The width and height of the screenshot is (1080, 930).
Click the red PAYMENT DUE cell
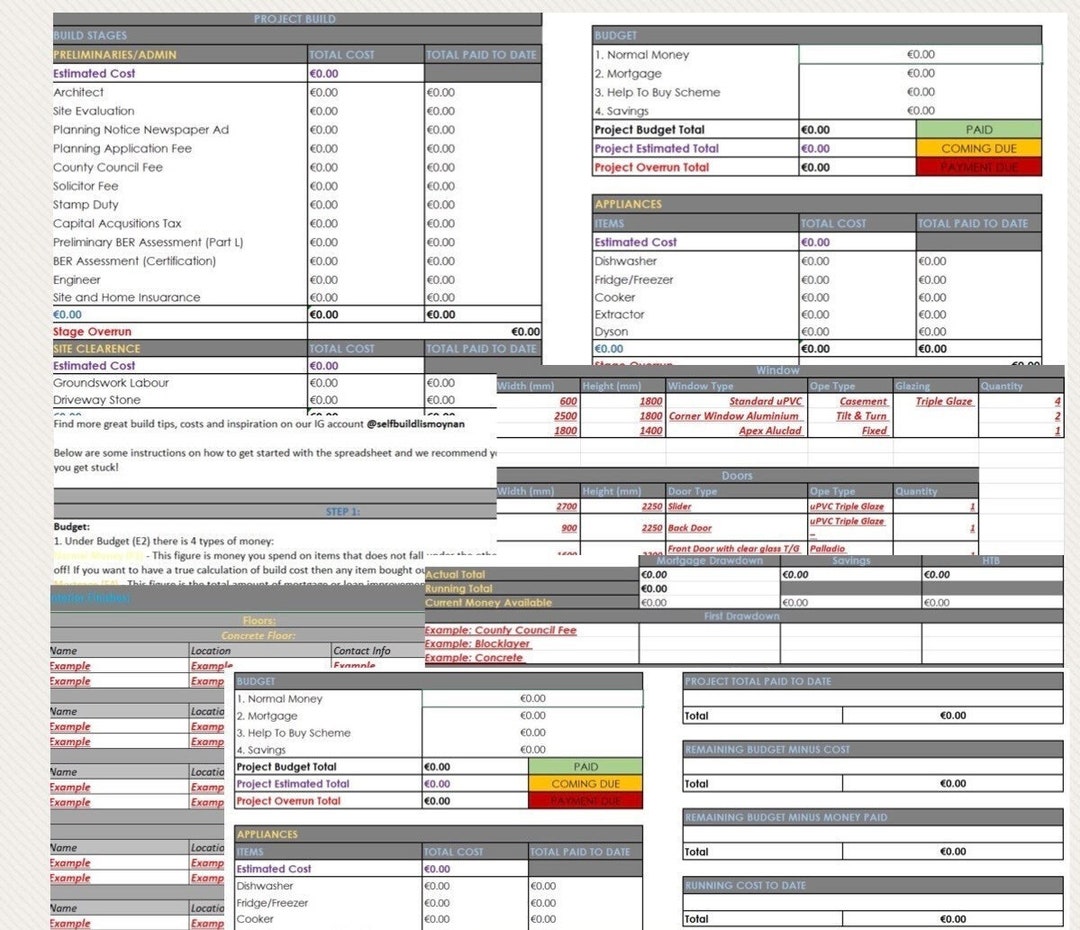pyautogui.click(x=977, y=167)
